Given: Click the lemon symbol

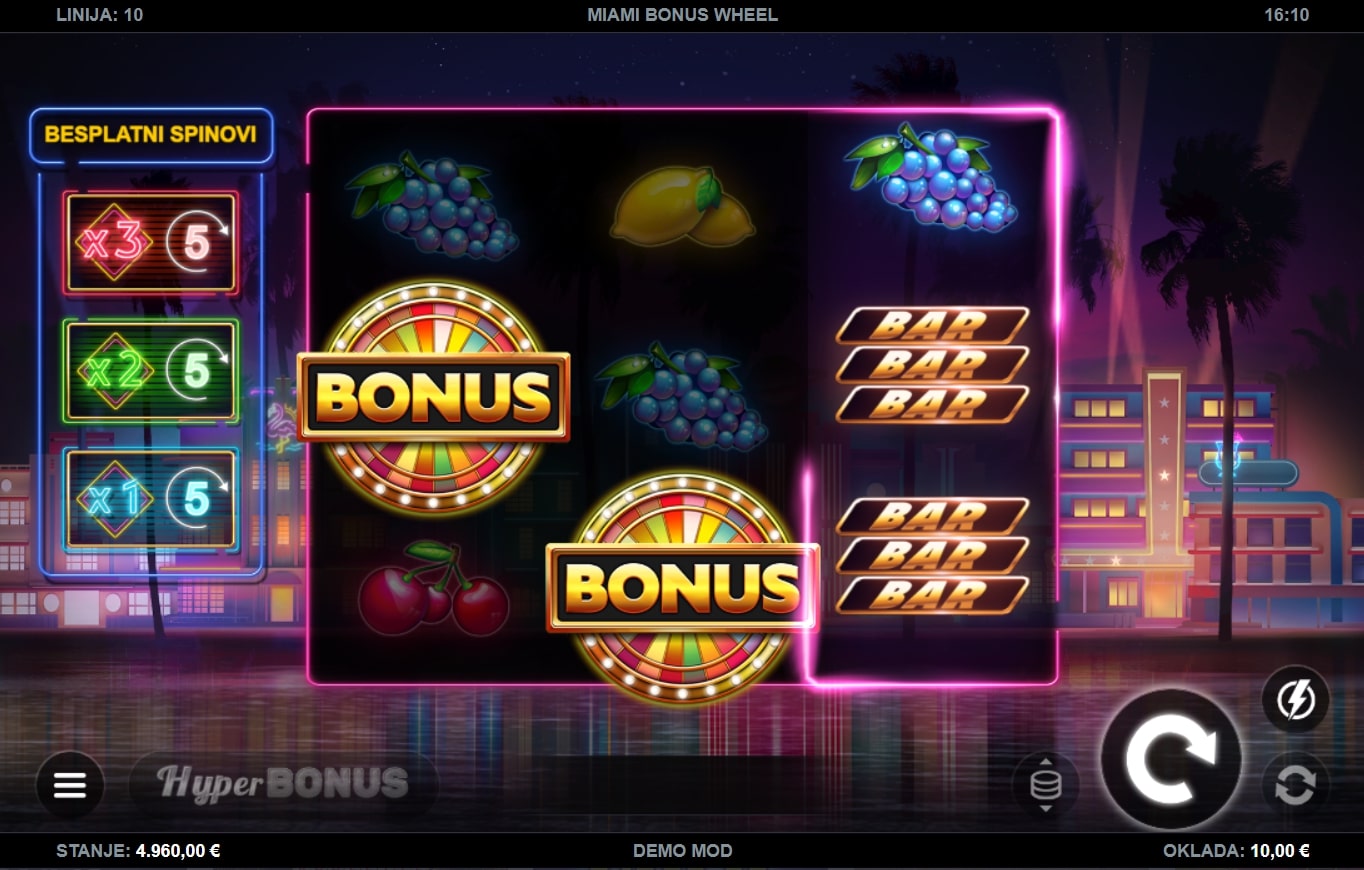Looking at the screenshot, I should pyautogui.click(x=683, y=207).
